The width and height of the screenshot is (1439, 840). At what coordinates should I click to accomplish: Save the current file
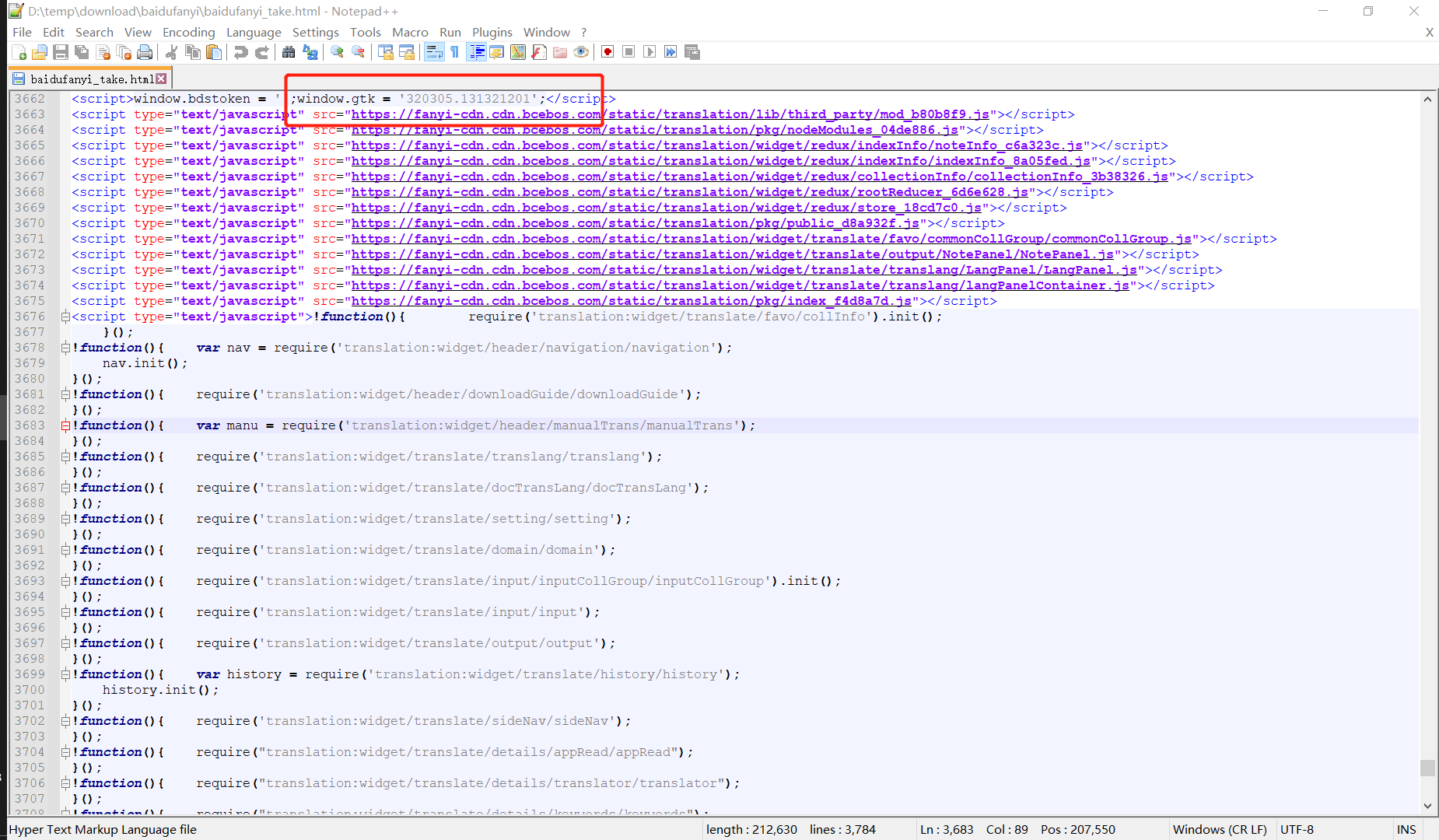[x=61, y=52]
